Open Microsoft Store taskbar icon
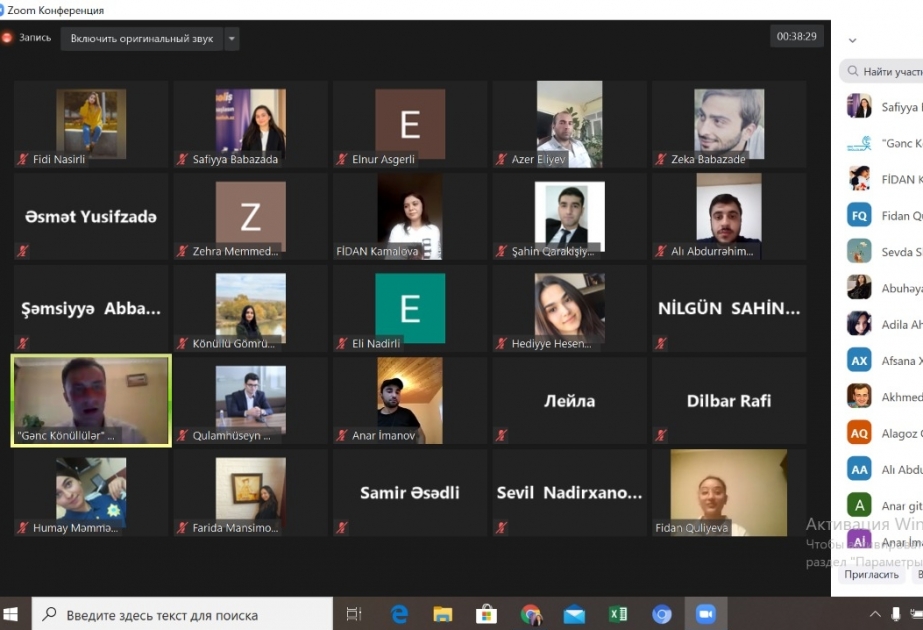 [486, 615]
